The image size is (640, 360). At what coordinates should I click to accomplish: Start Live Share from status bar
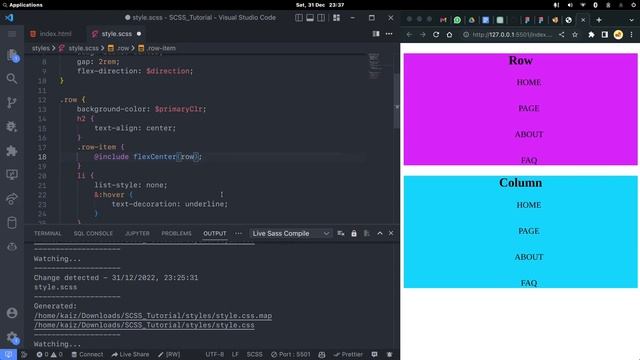point(130,354)
